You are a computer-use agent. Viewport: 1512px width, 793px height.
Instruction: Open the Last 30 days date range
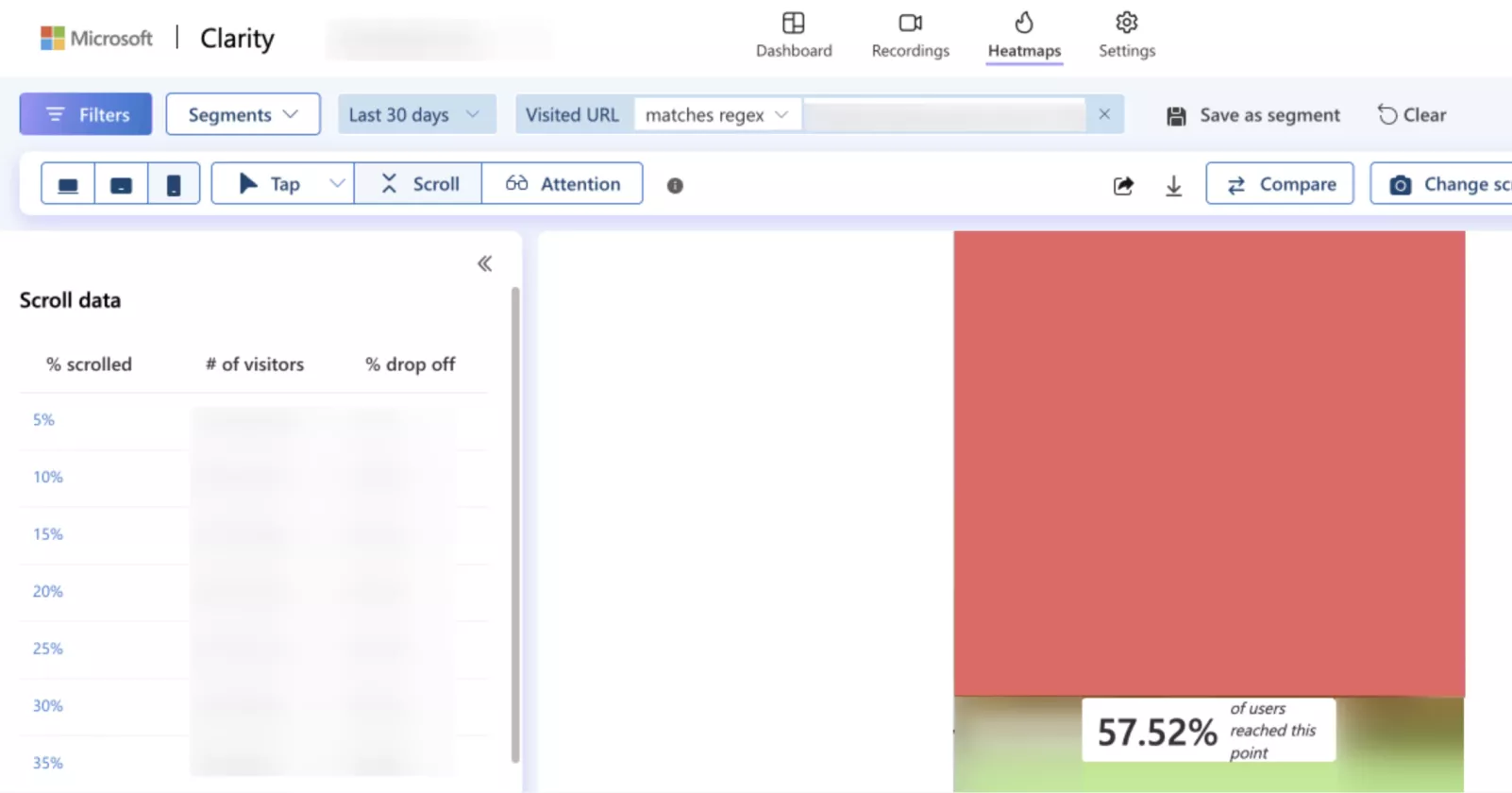coord(415,114)
